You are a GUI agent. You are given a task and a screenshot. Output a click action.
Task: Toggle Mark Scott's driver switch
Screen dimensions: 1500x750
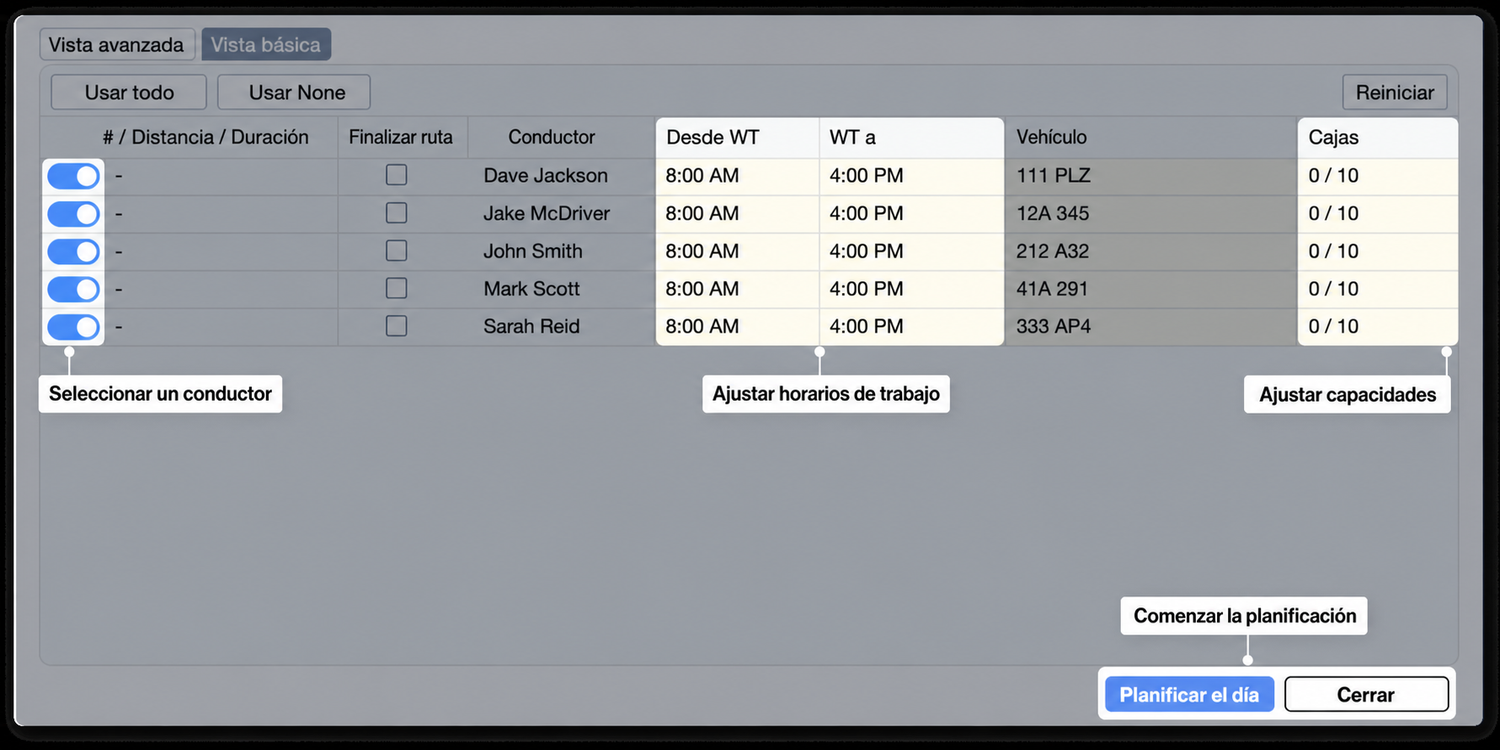74,289
